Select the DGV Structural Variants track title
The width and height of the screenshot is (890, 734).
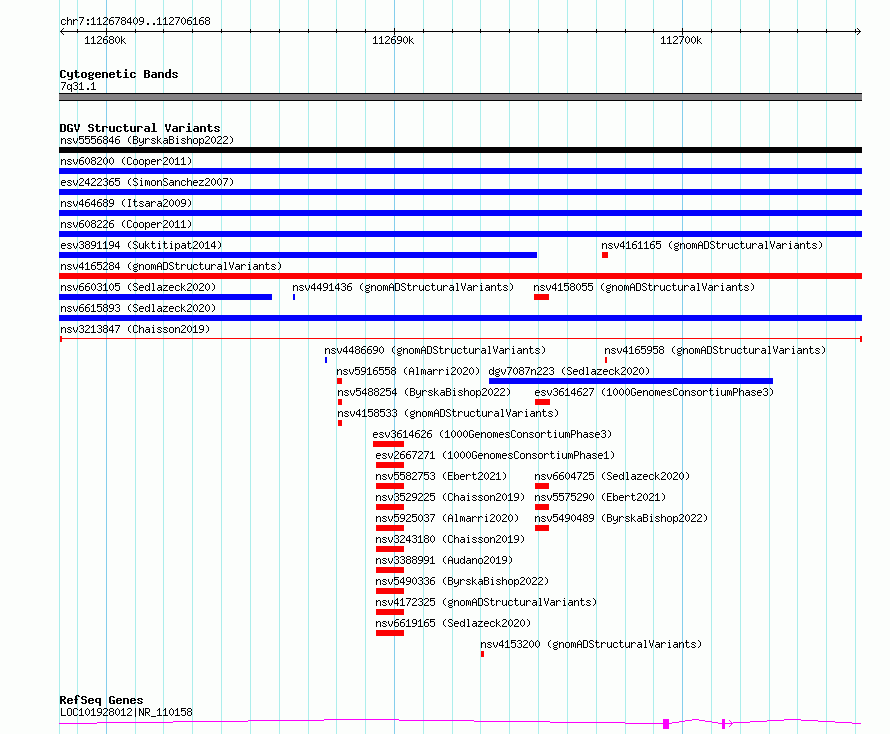pos(140,128)
